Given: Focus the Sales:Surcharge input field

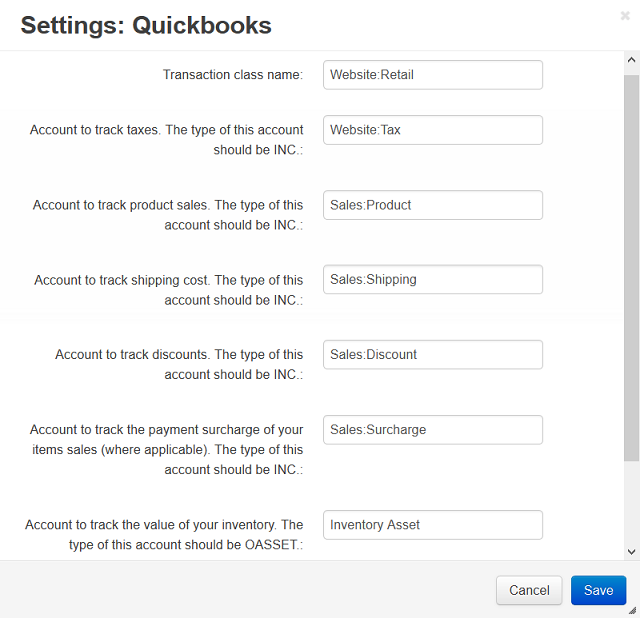Looking at the screenshot, I should point(433,430).
